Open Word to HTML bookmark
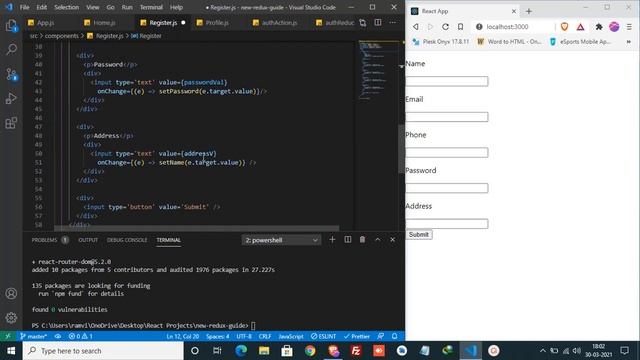640x360 pixels. (x=509, y=42)
